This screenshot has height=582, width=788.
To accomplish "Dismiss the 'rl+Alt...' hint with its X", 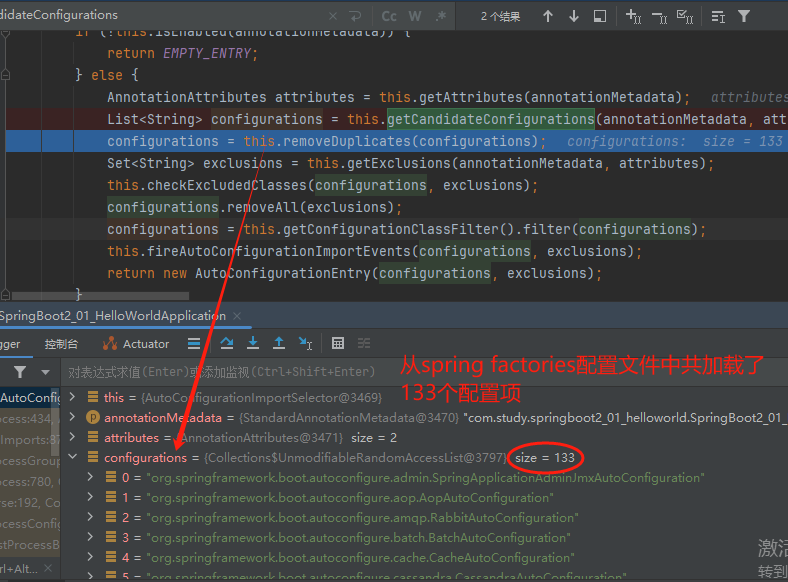I will [48, 568].
